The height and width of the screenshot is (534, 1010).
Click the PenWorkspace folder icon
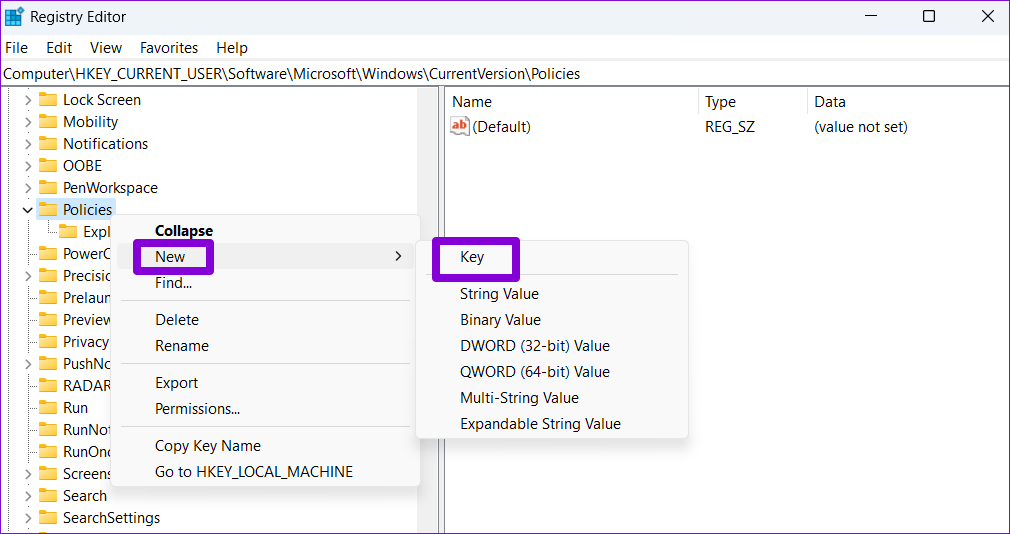click(48, 188)
